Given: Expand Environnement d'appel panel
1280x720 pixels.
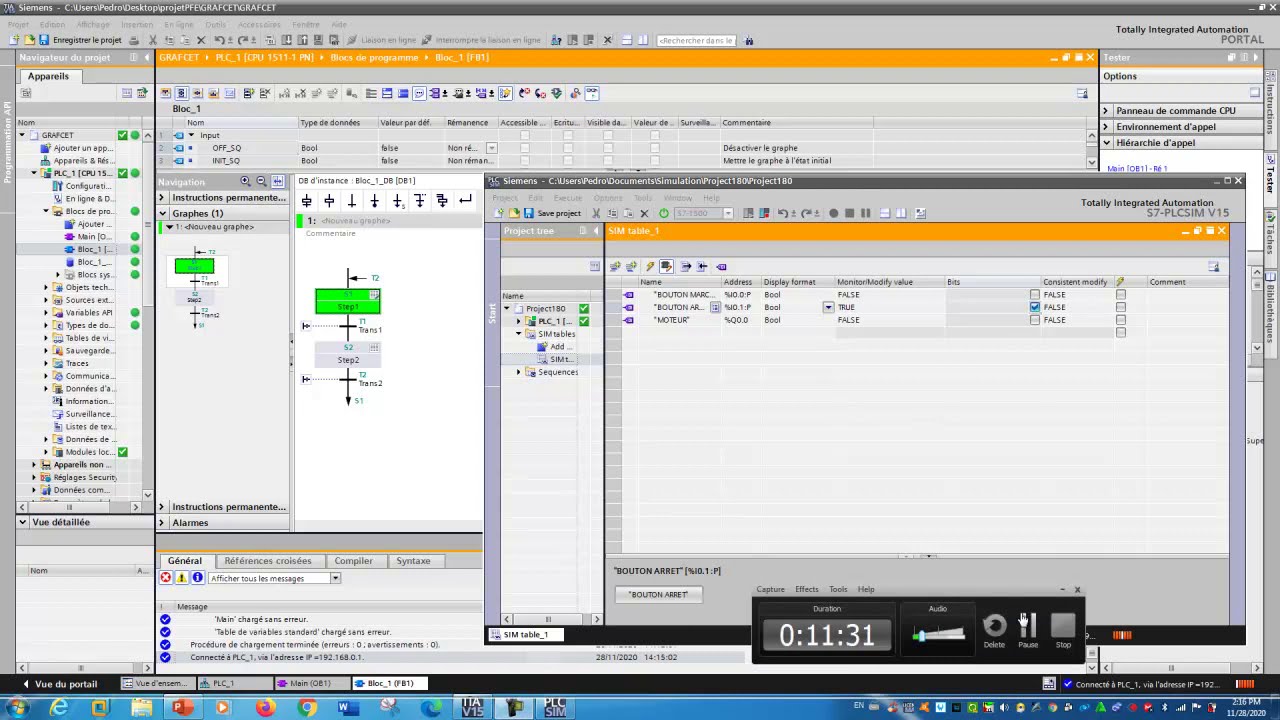Looking at the screenshot, I should click(x=1106, y=127).
